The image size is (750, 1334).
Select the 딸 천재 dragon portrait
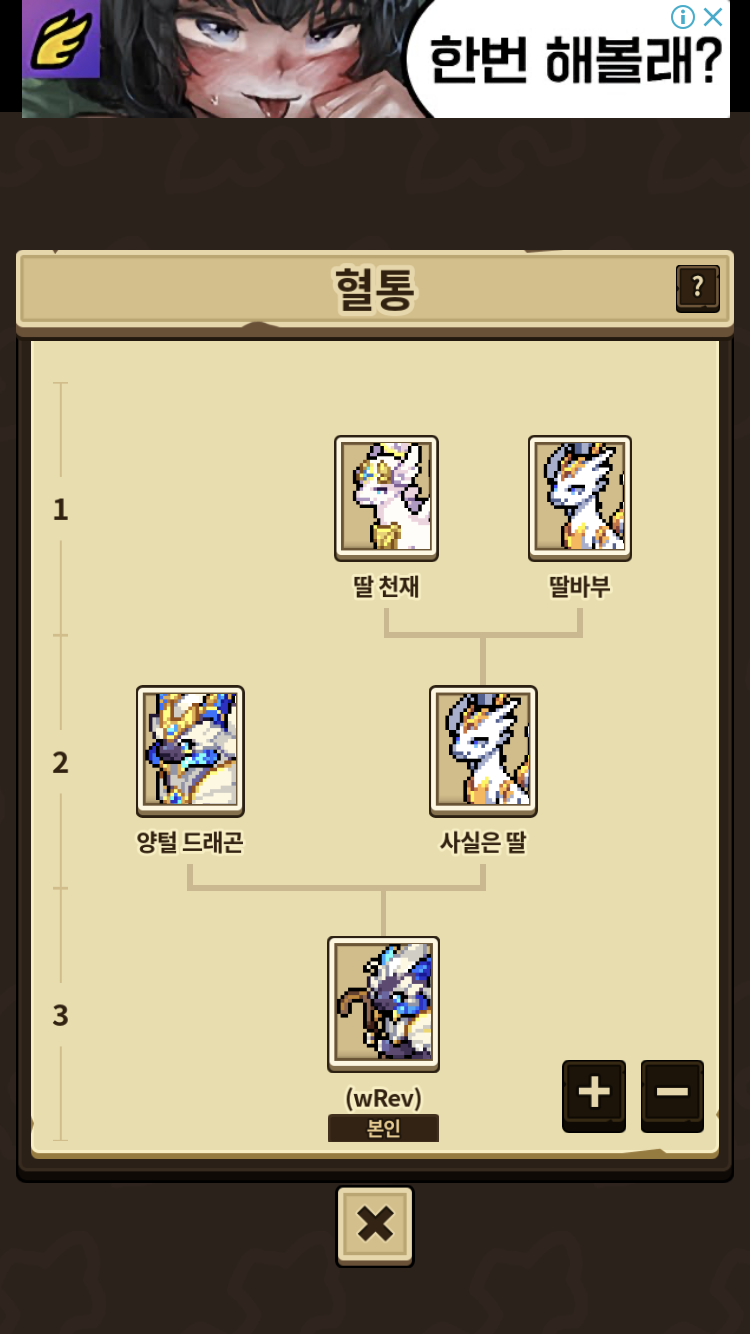point(386,497)
